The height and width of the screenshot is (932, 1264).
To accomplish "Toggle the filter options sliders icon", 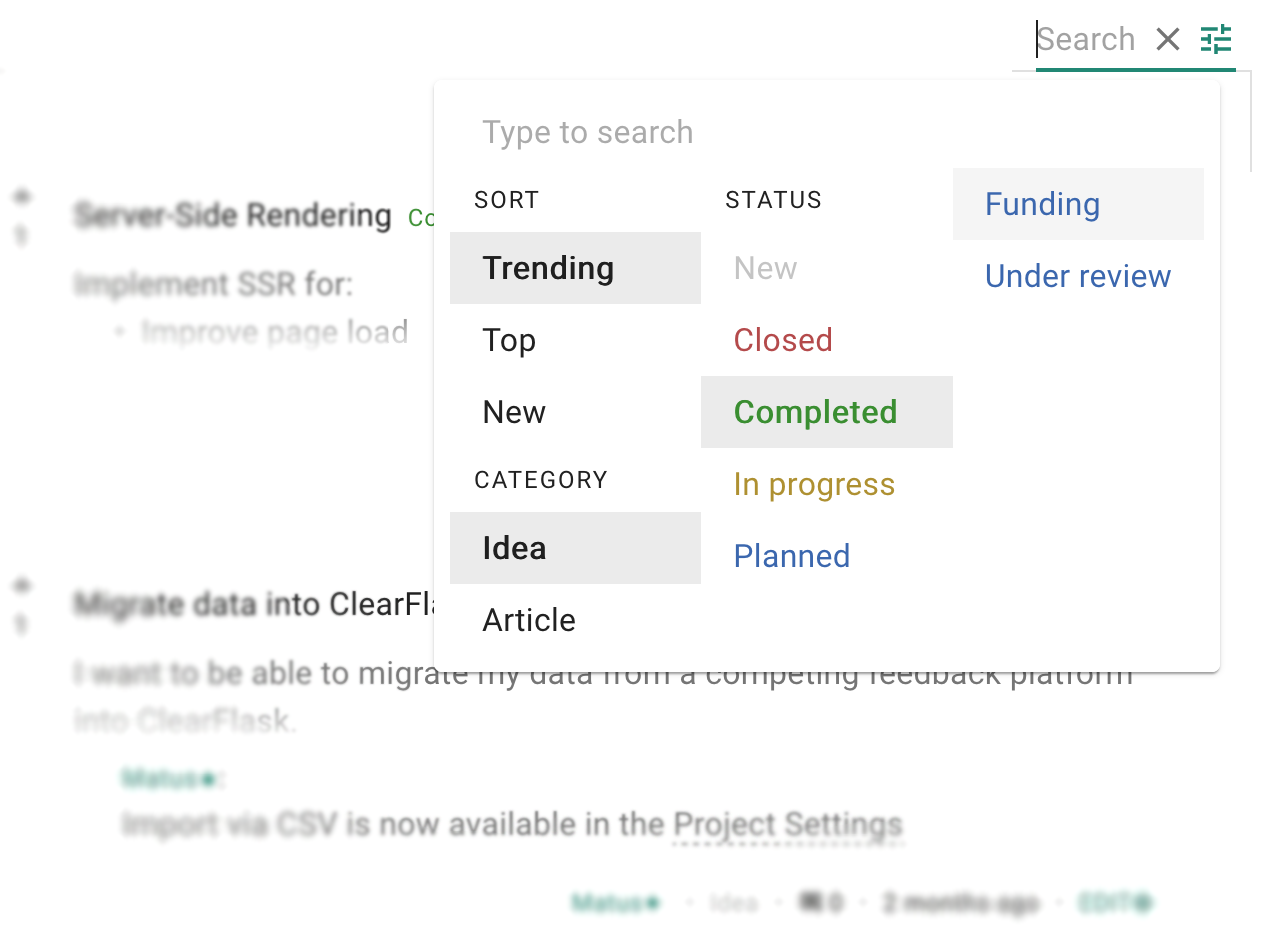I will 1216,40.
